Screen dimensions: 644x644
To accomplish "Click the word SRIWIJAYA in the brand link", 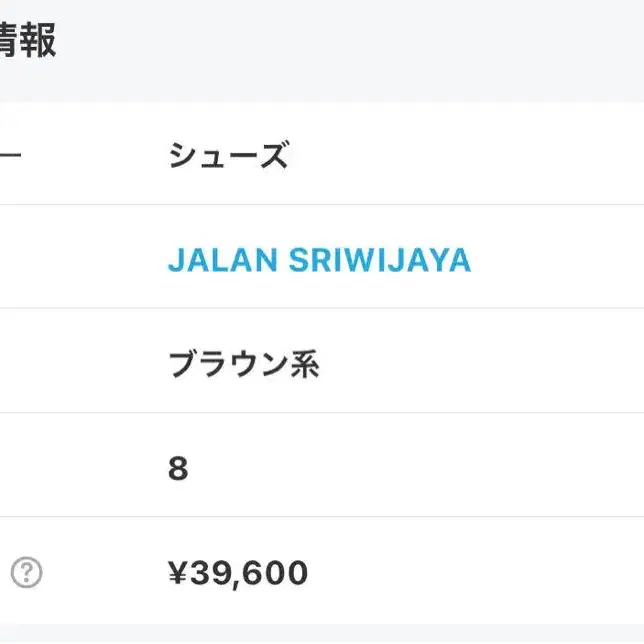I will tap(380, 260).
